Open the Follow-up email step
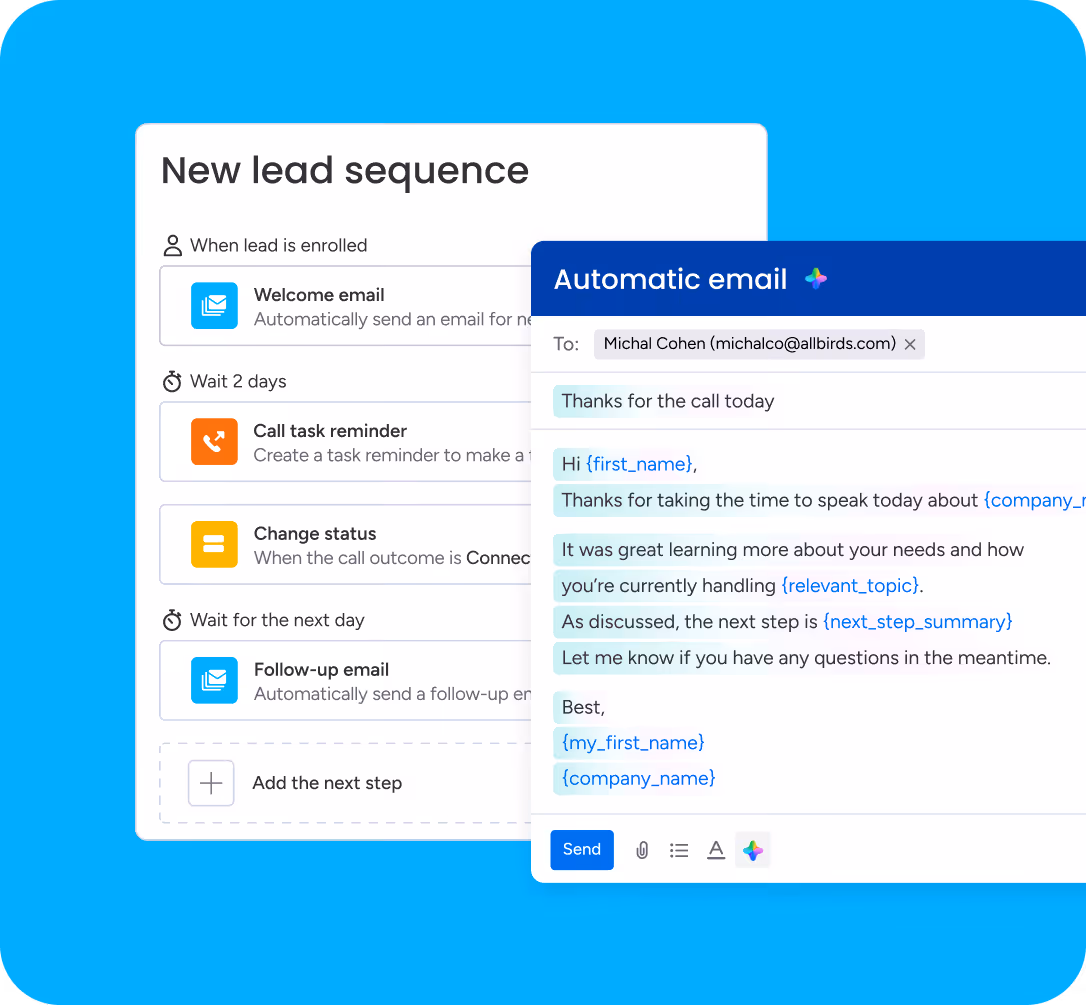 tap(346, 680)
